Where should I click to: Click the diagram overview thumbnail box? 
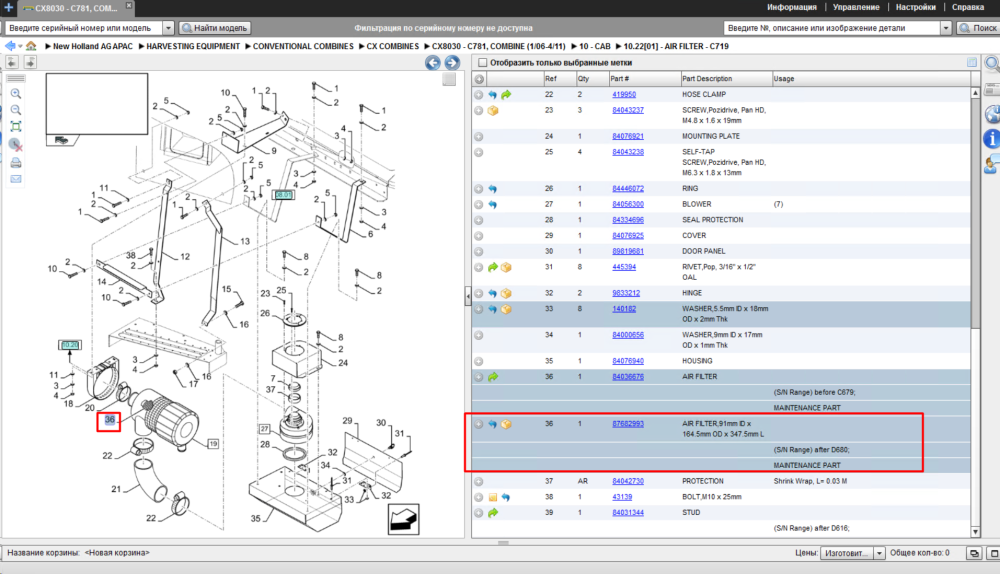tap(97, 104)
